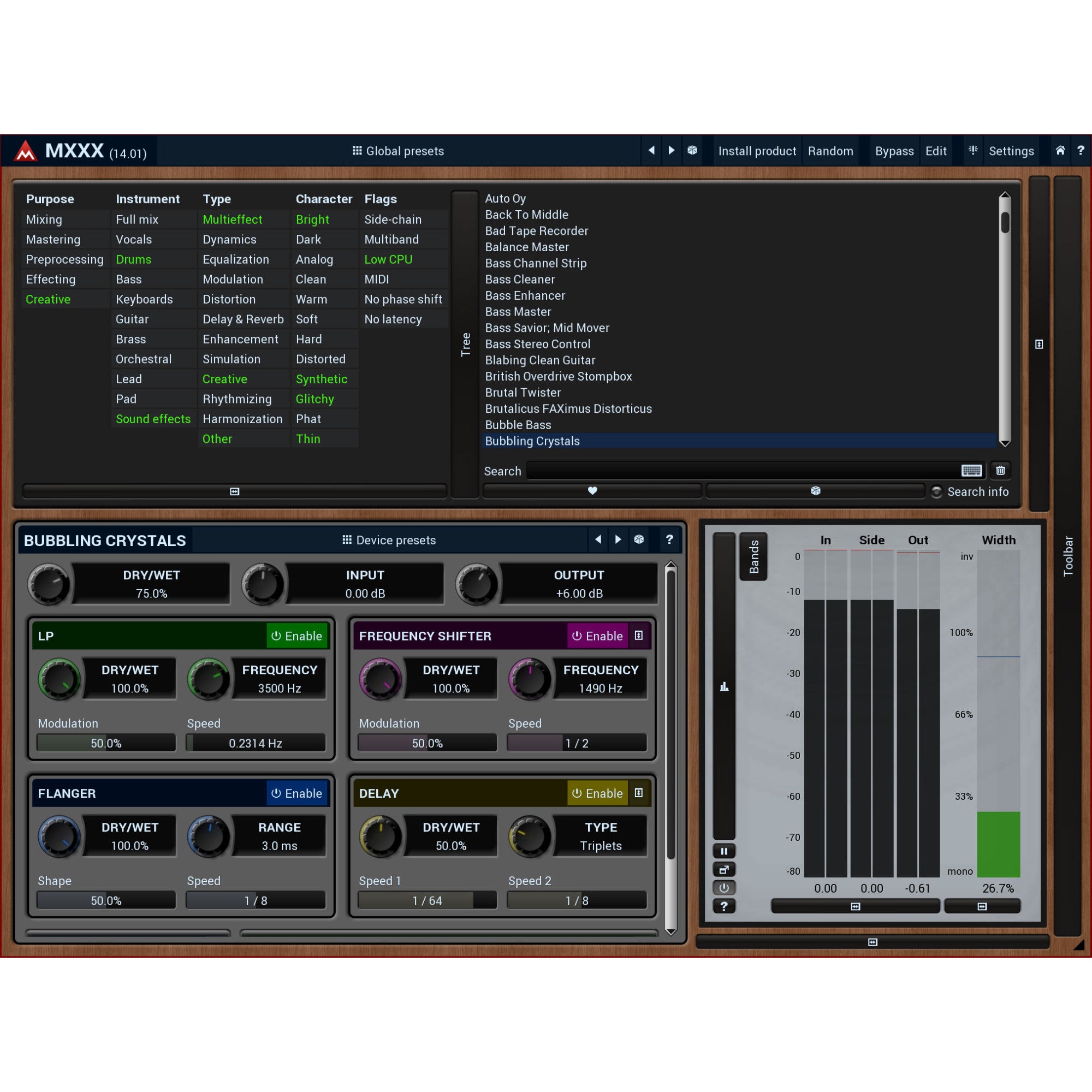Click the dice icon in Bubbling Crystals header

click(639, 539)
